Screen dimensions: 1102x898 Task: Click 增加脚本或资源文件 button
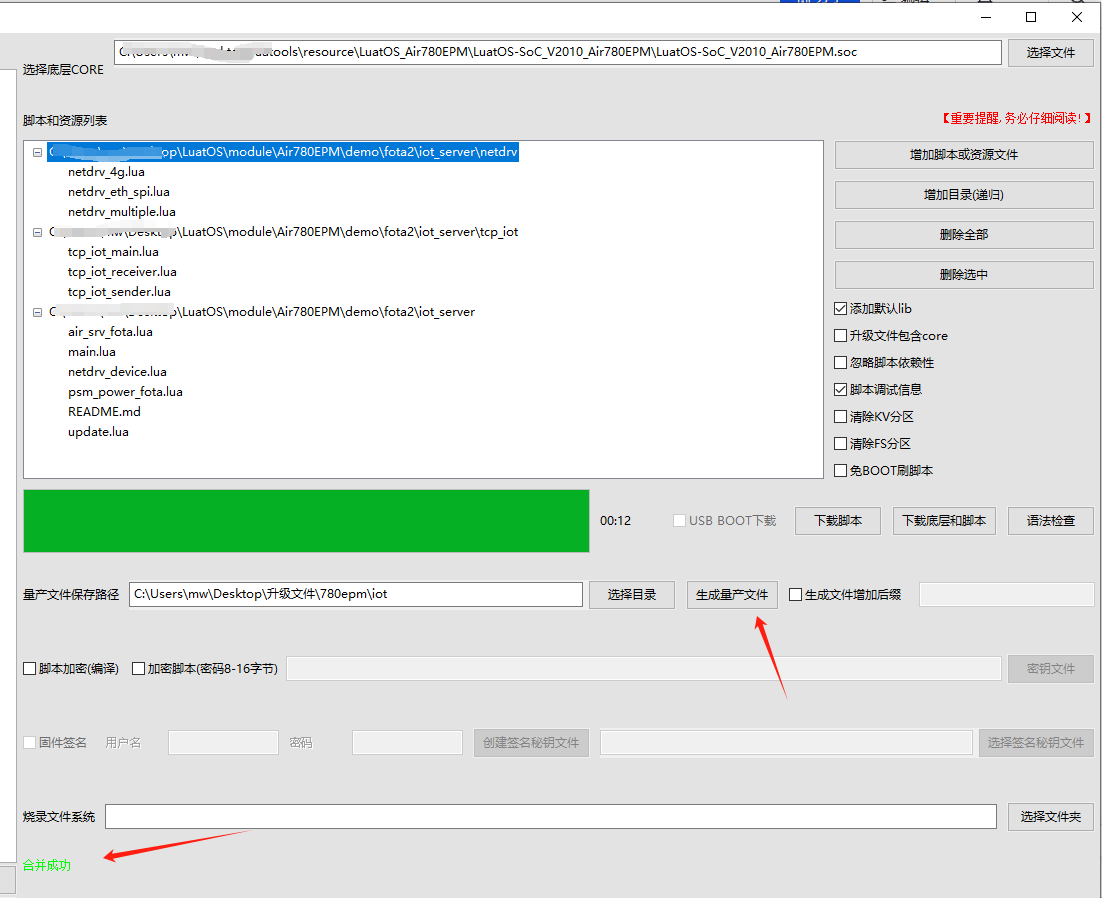[x=964, y=155]
